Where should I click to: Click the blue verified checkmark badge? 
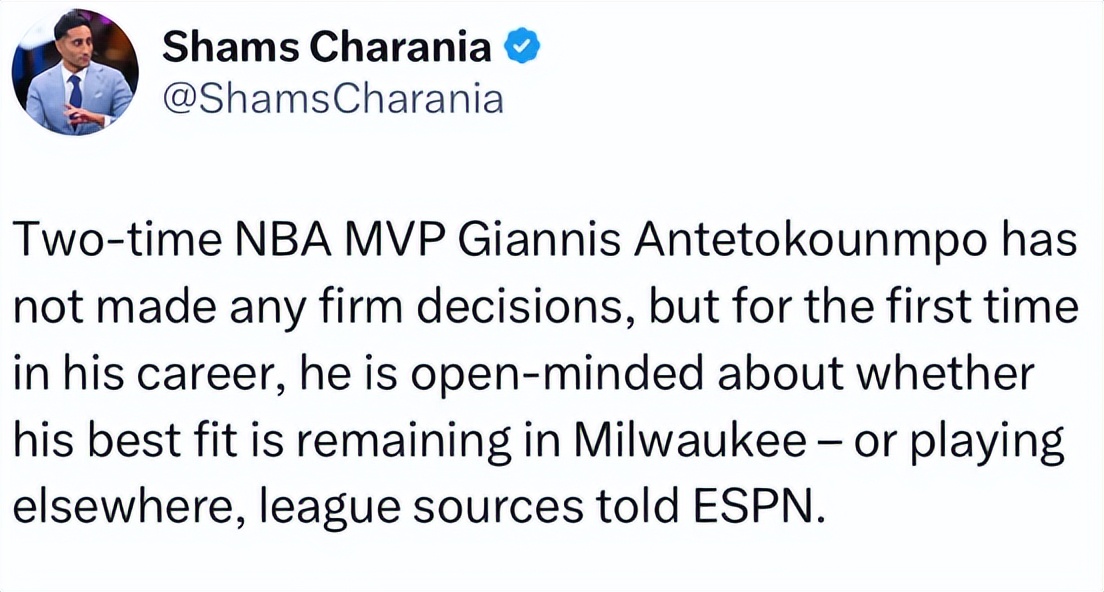tap(522, 46)
